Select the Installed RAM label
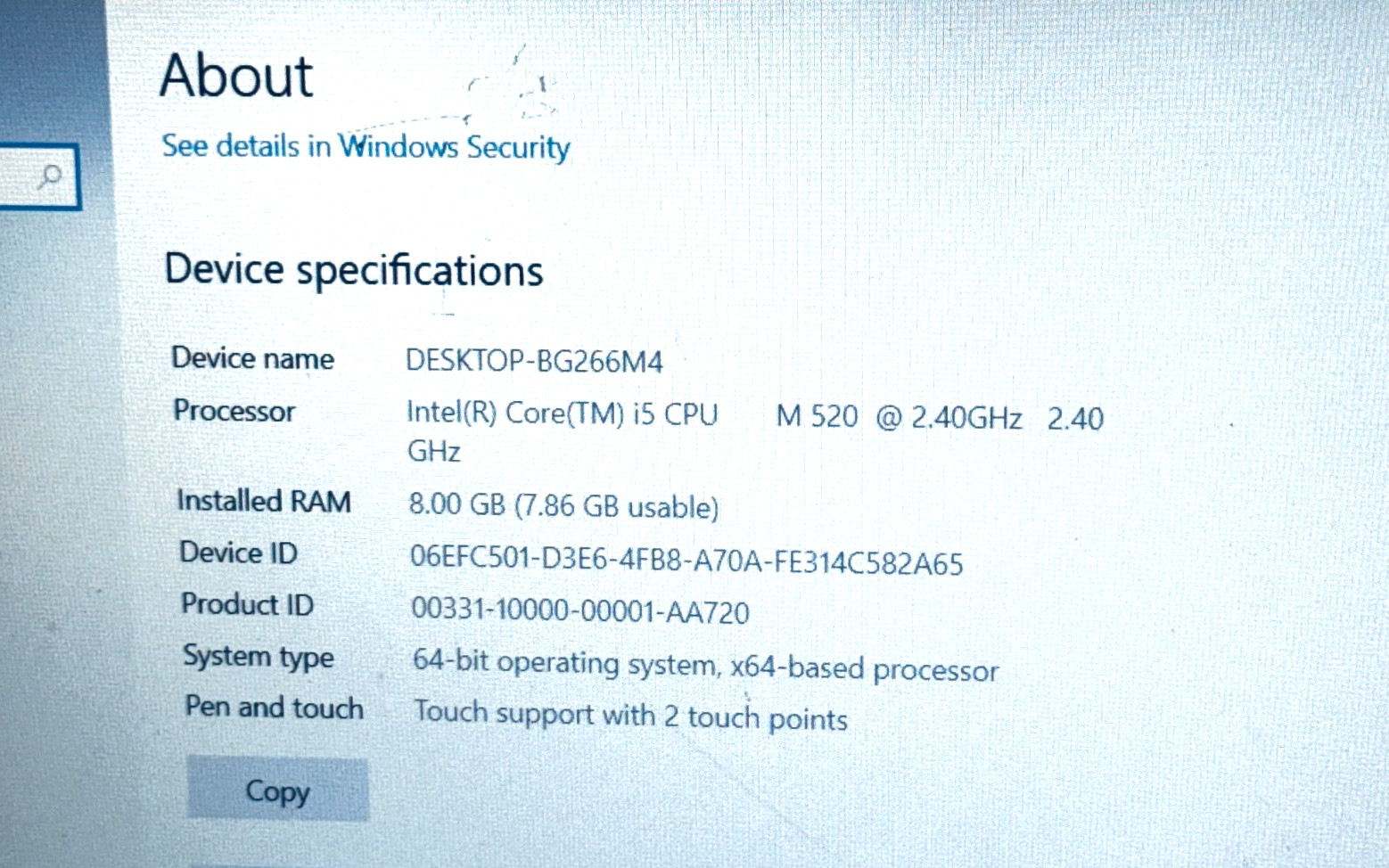 point(264,501)
